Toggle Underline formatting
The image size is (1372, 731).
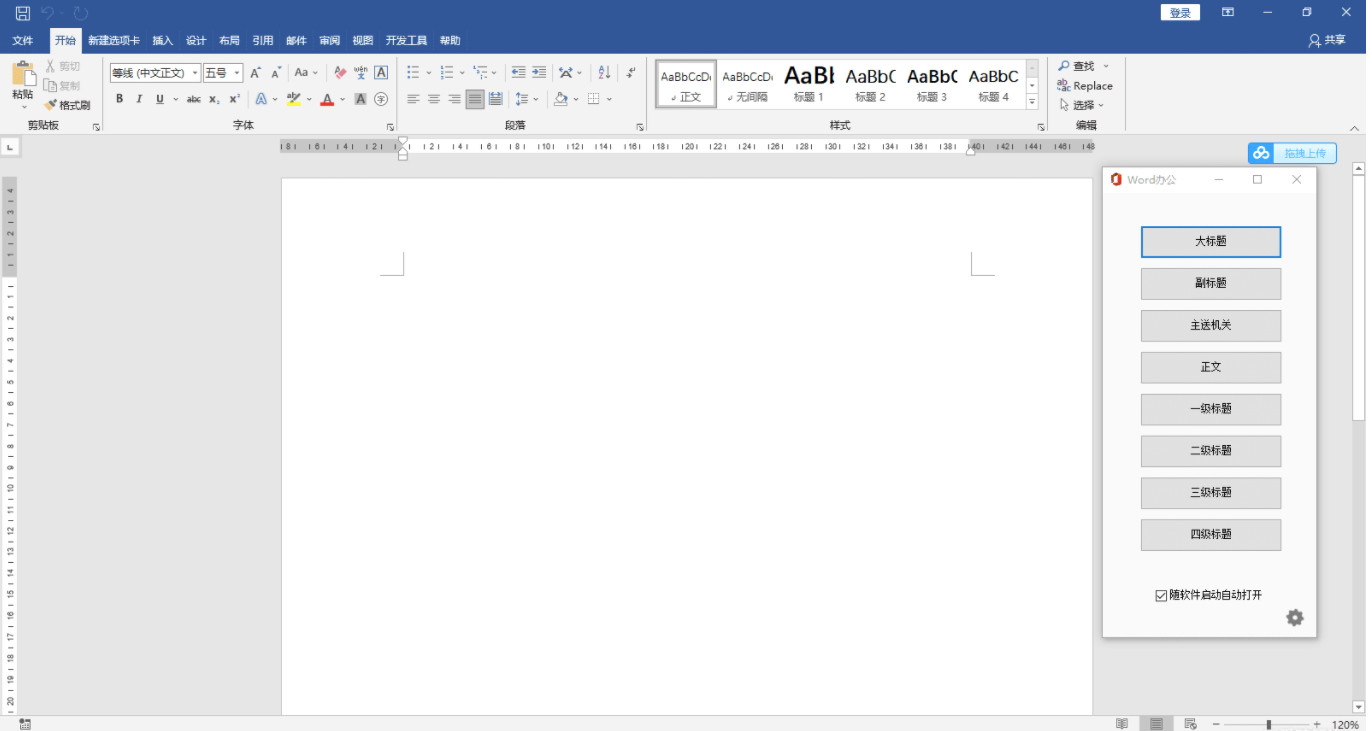click(x=159, y=99)
